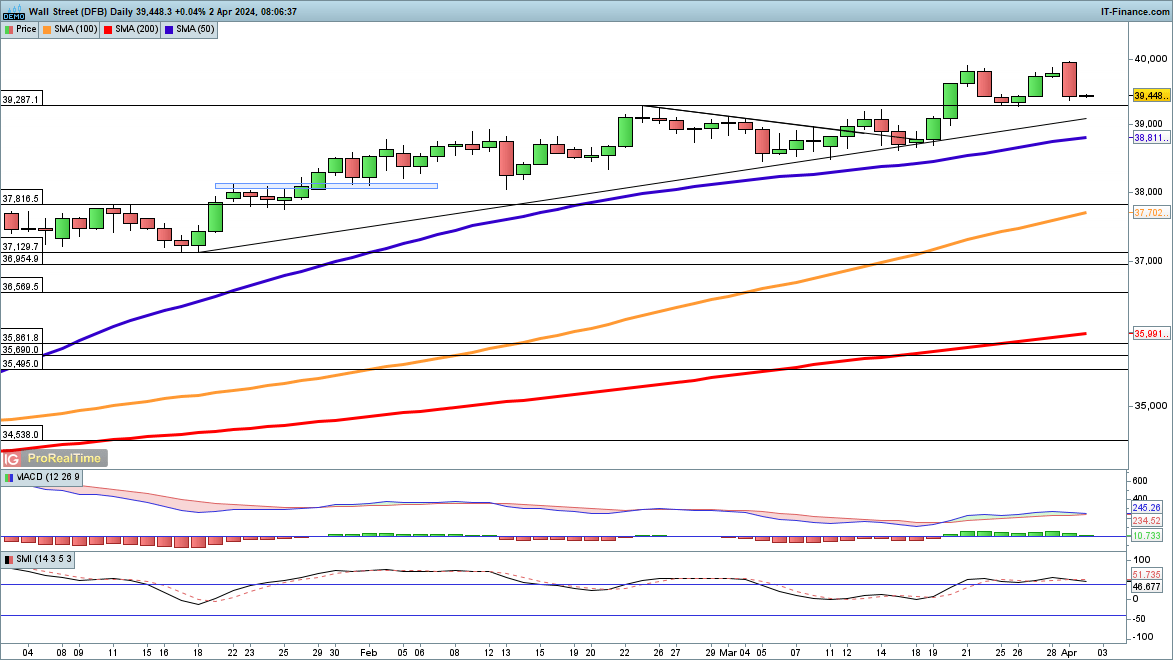Click the +0.04% change value in title
Viewport: 1173px width, 660px height.
click(x=190, y=12)
